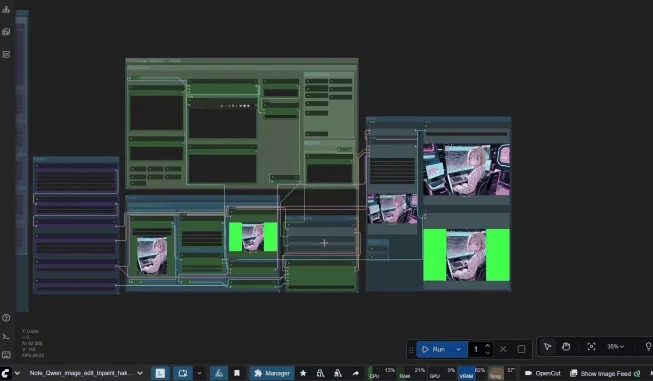
Task: Select the Note_Qwen_image_edit_Inpaint workflow tab
Action: [81, 373]
